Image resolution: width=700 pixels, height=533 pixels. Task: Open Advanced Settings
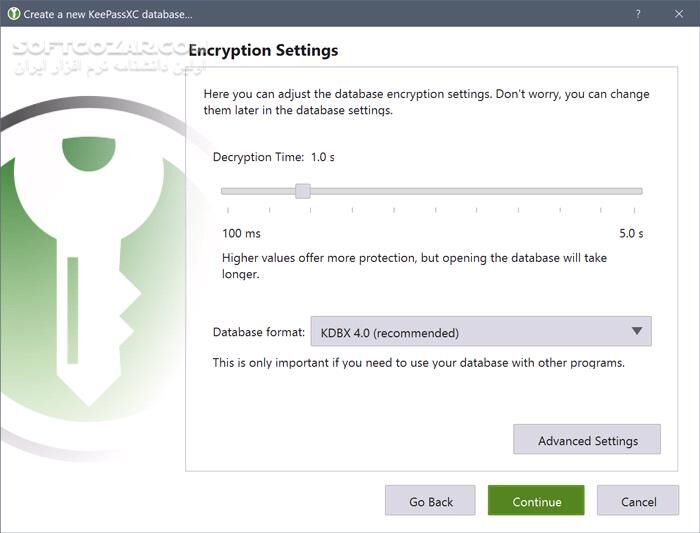[x=587, y=440]
